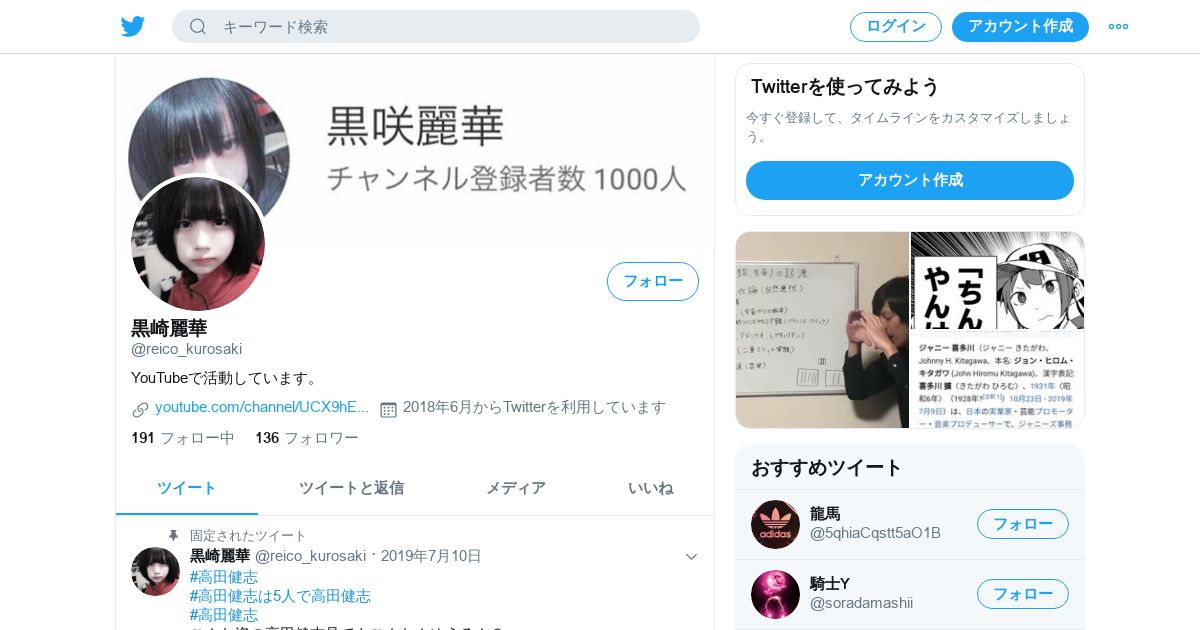Viewport: 1200px width, 630px height.
Task: Click the large アカウント作成 sidebar button
Action: pyautogui.click(x=910, y=180)
